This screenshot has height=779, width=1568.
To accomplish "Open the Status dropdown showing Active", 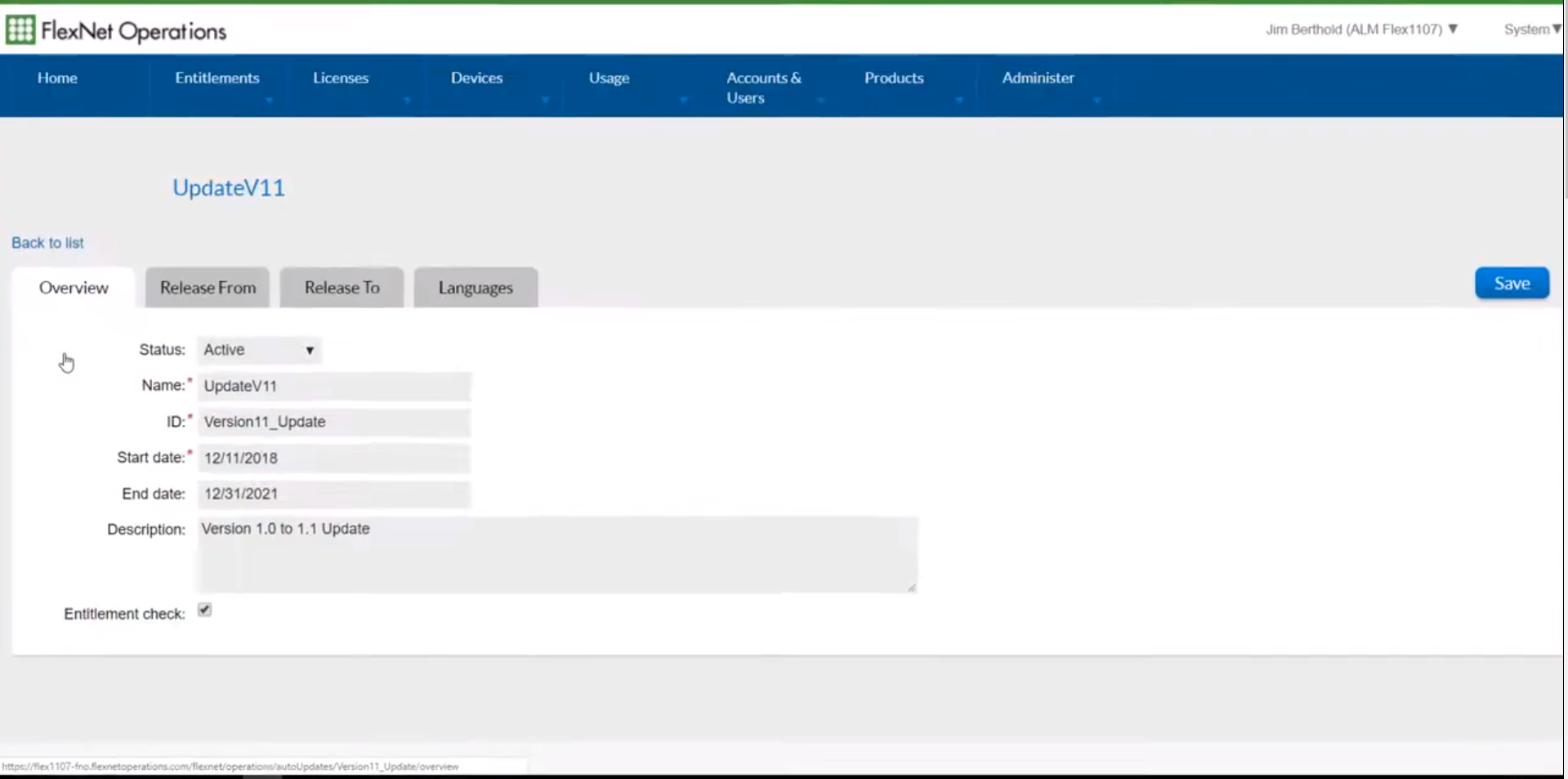I will click(258, 350).
